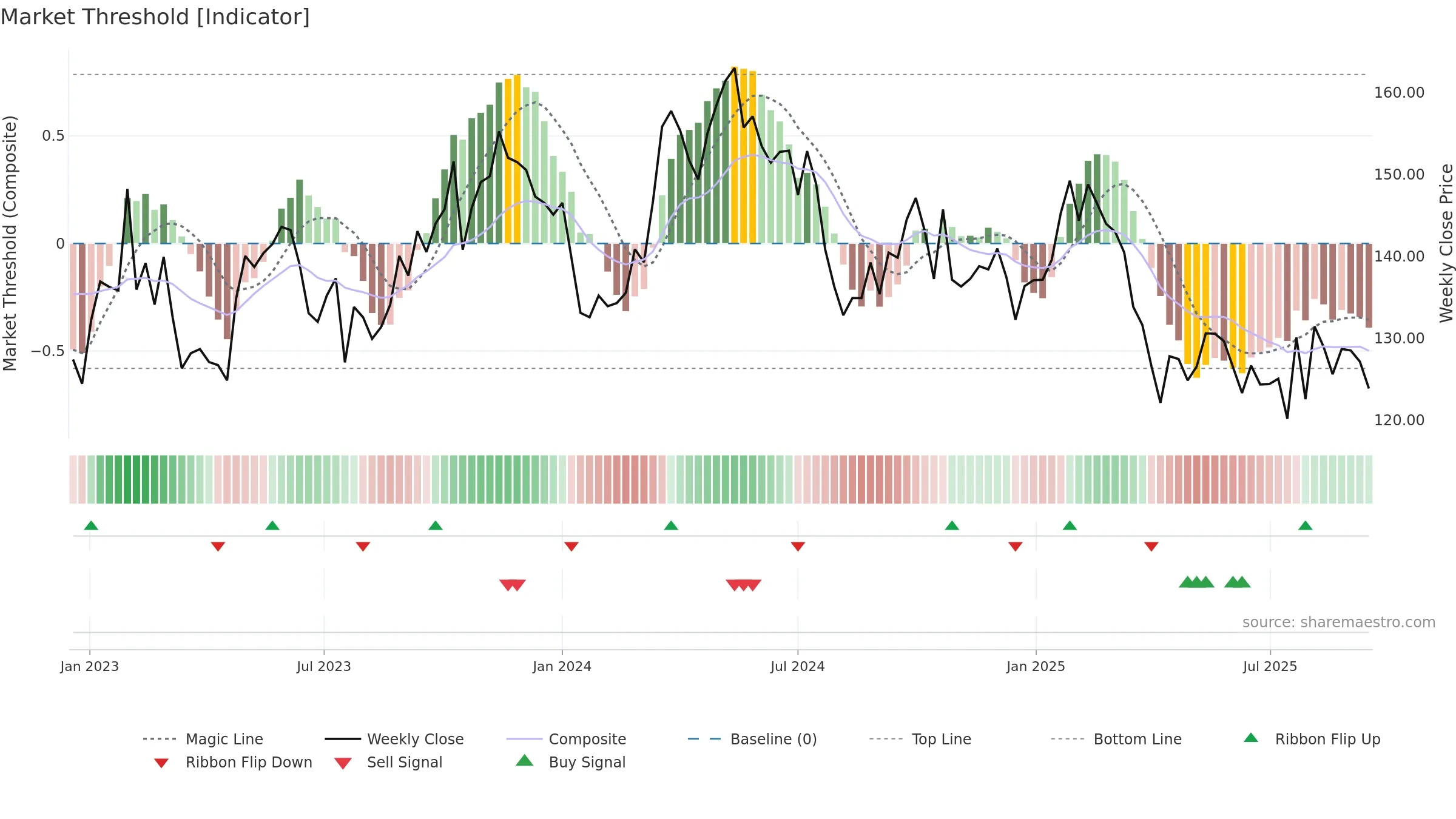
Task: Toggle the Buy Signal legend entry
Action: 570,762
